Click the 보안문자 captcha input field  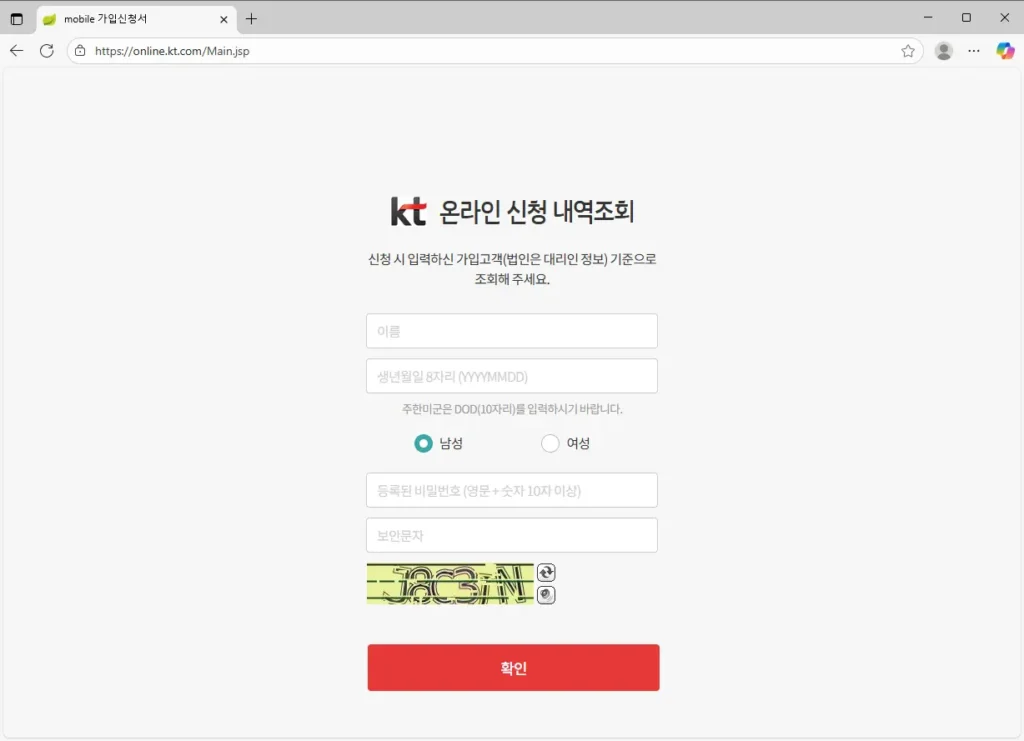(x=511, y=535)
